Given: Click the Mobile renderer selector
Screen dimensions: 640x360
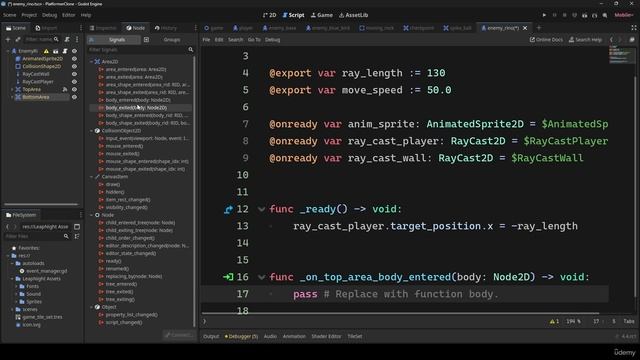Looking at the screenshot, I should 624,15.
